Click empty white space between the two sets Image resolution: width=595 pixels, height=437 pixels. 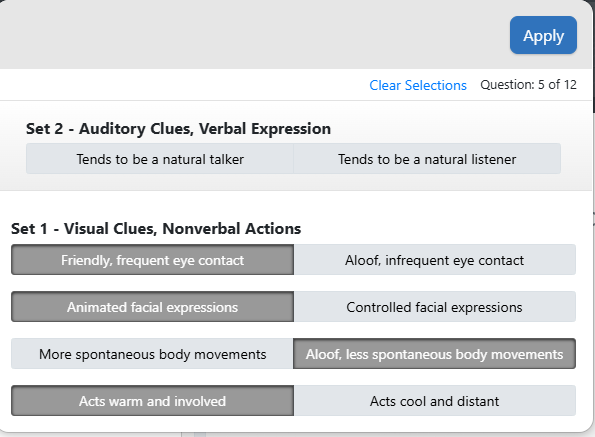point(296,205)
